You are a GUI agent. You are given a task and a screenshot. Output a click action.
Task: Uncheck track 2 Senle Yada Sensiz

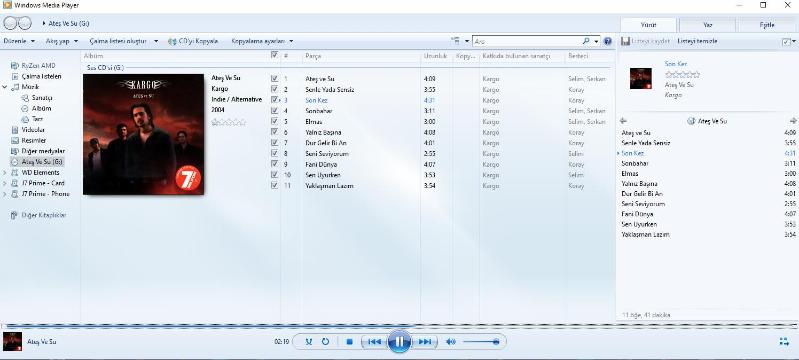tap(275, 89)
